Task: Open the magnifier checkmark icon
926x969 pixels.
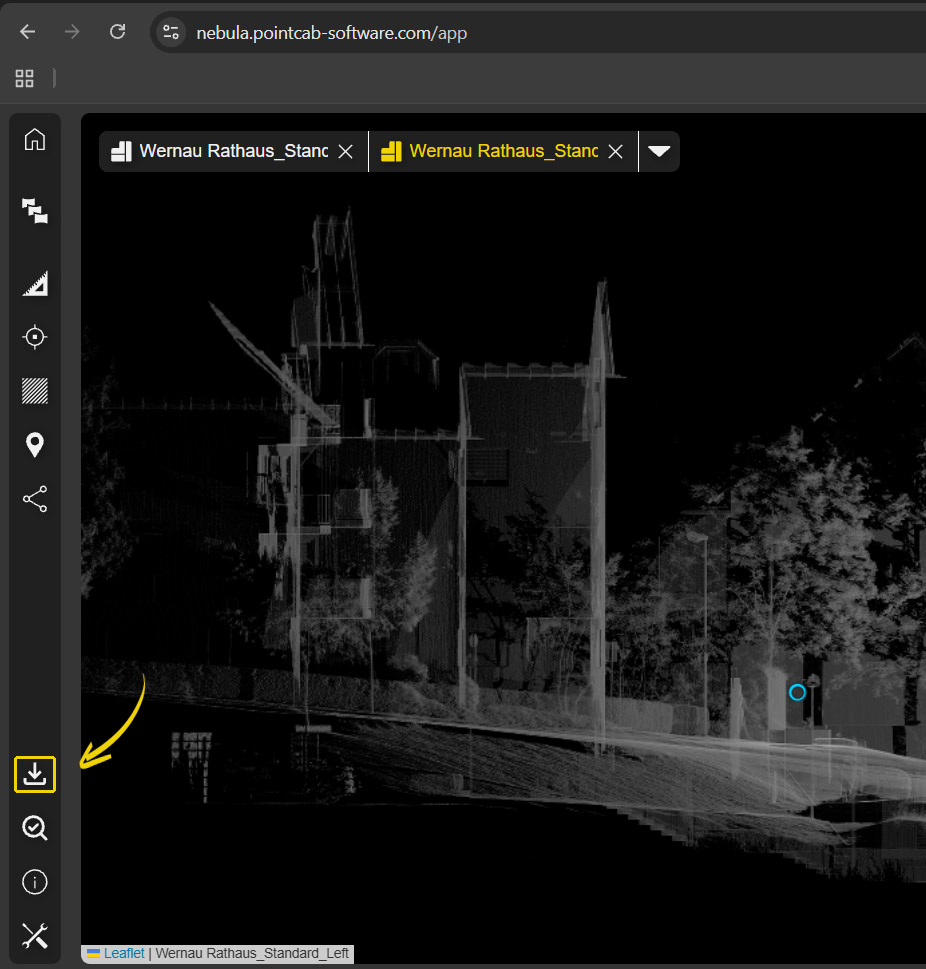Action: click(35, 828)
